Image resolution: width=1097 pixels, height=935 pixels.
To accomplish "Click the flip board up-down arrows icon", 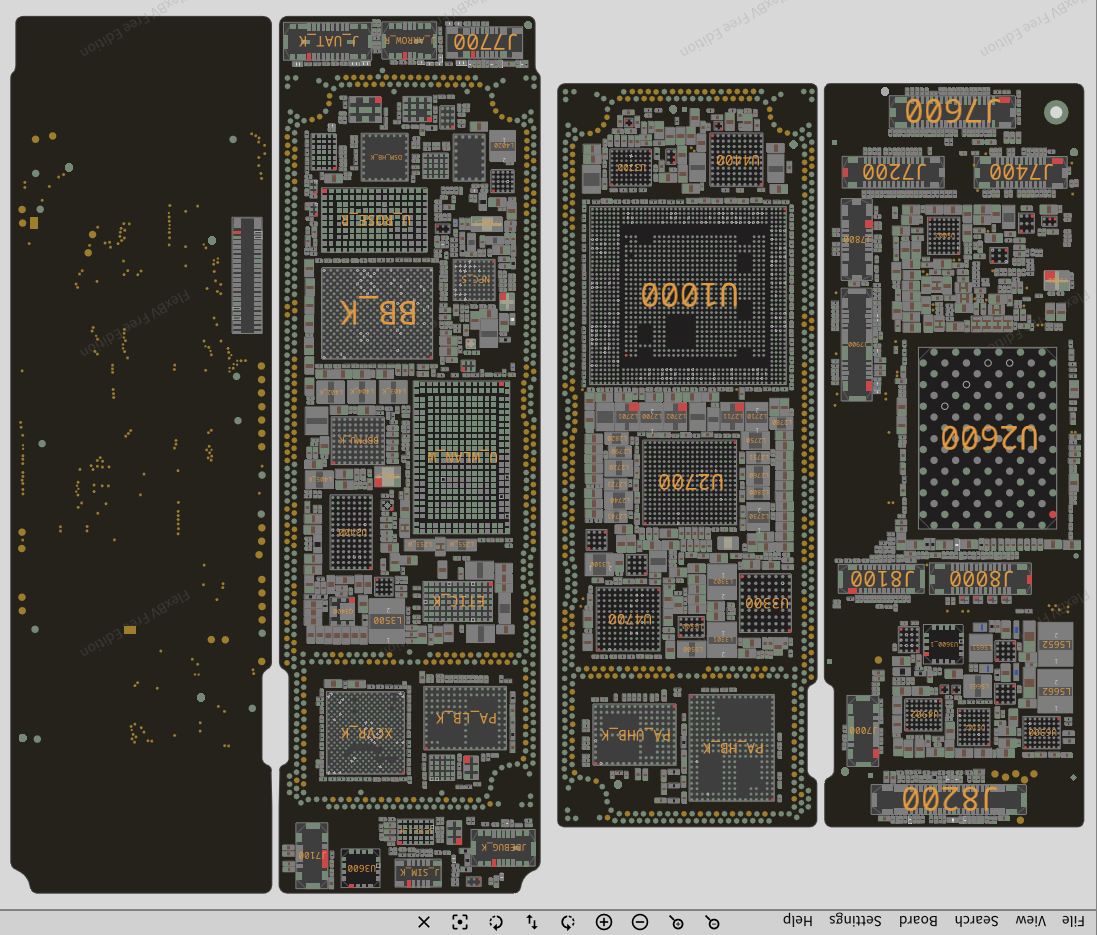I will (x=532, y=922).
